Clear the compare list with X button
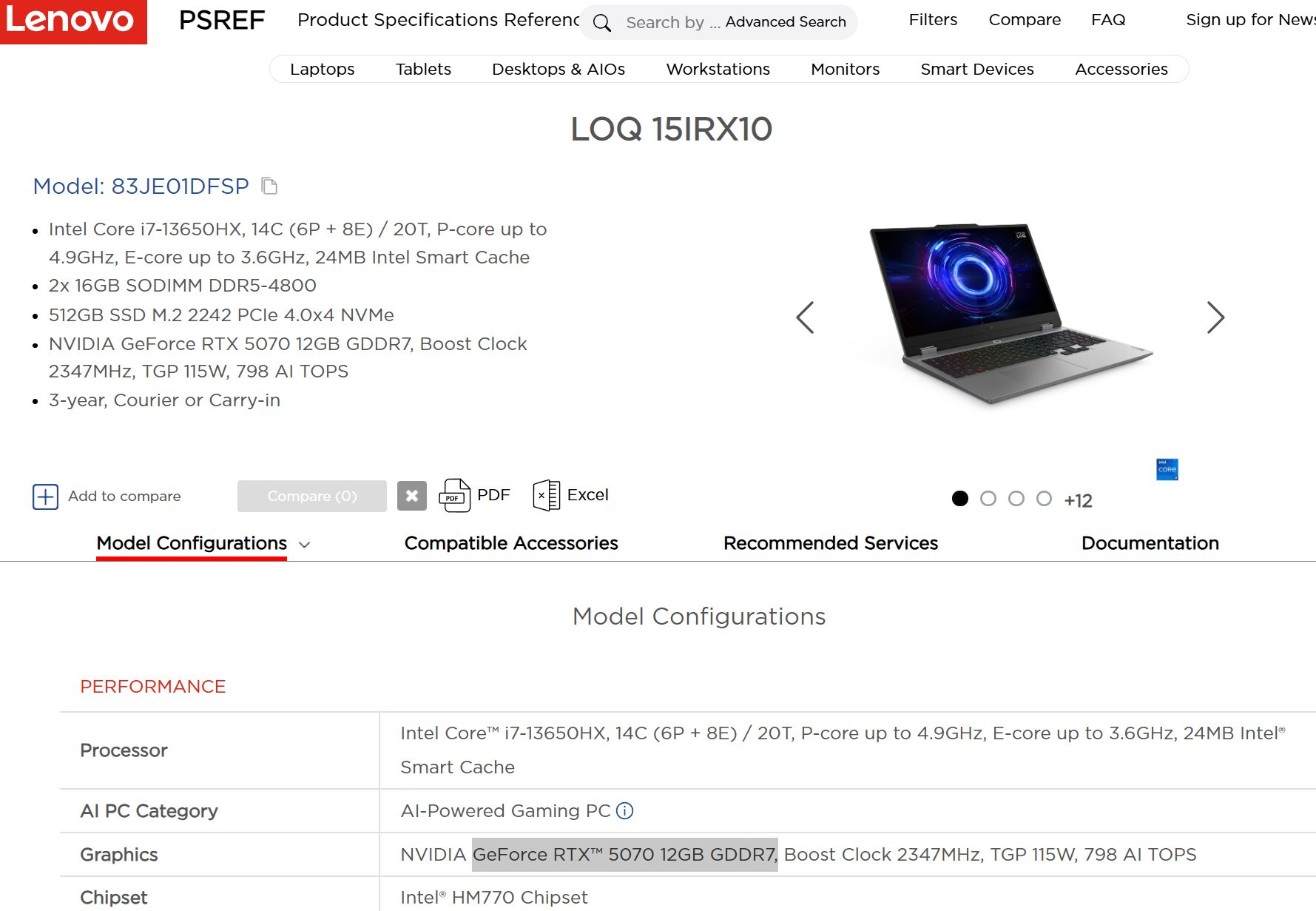Viewport: 1316px width, 911px height. 412,496
